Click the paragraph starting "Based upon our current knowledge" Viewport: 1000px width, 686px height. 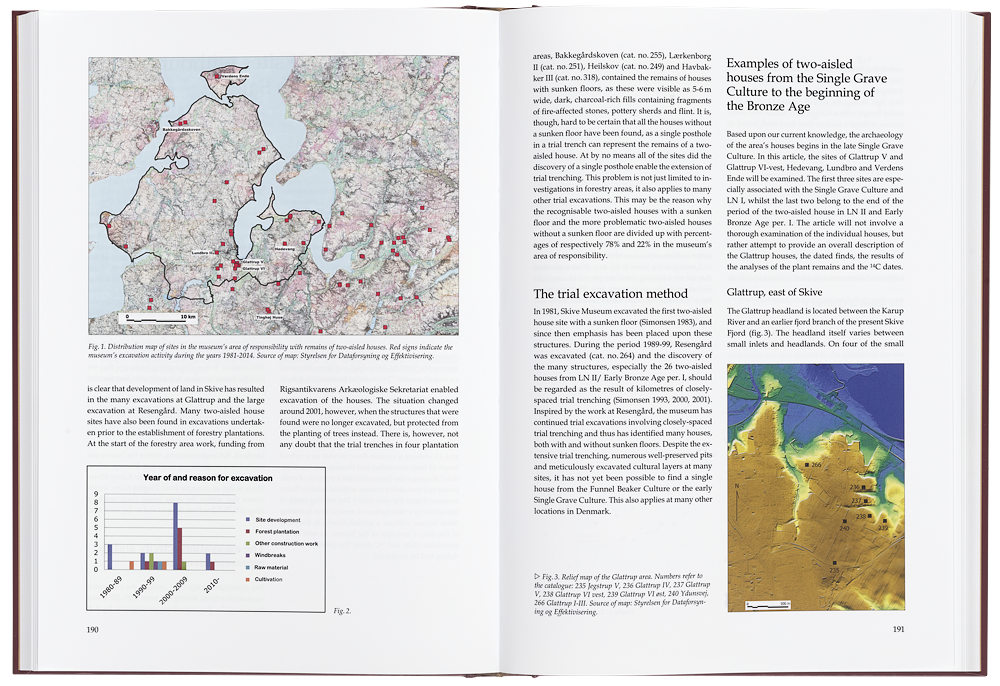coord(814,201)
